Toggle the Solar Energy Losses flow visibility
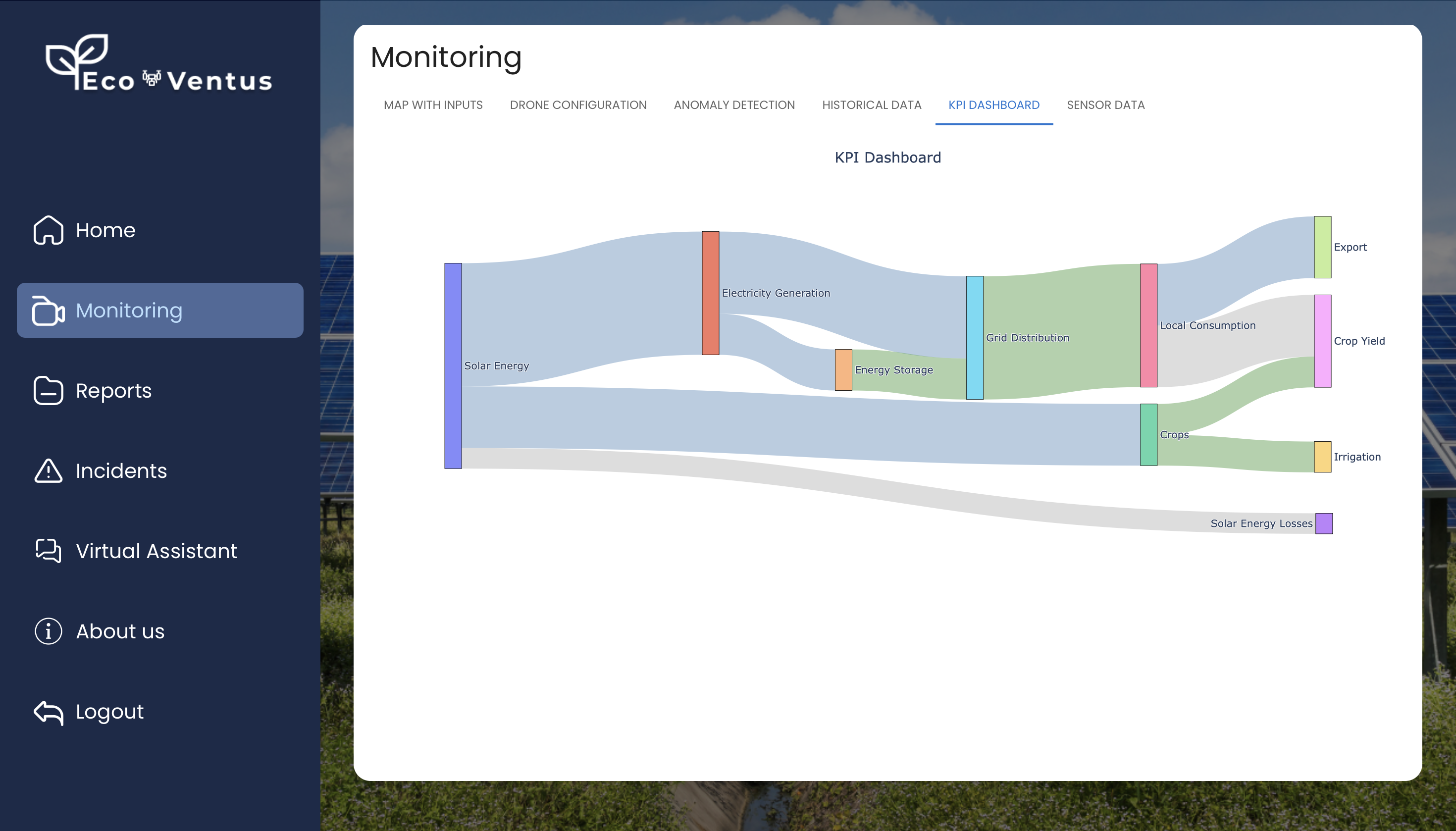 coord(1324,523)
